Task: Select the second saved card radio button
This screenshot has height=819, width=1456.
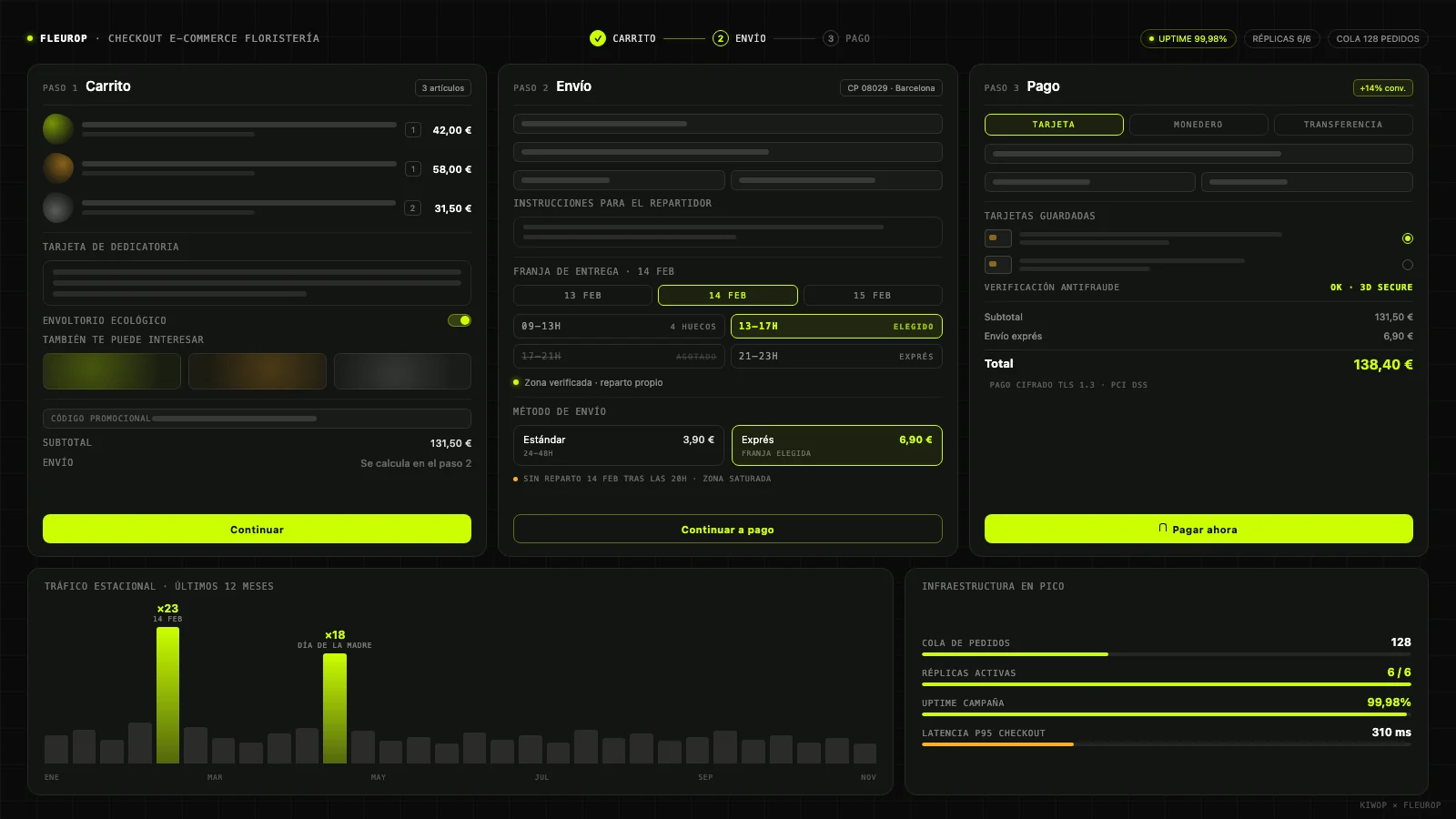Action: [1408, 265]
